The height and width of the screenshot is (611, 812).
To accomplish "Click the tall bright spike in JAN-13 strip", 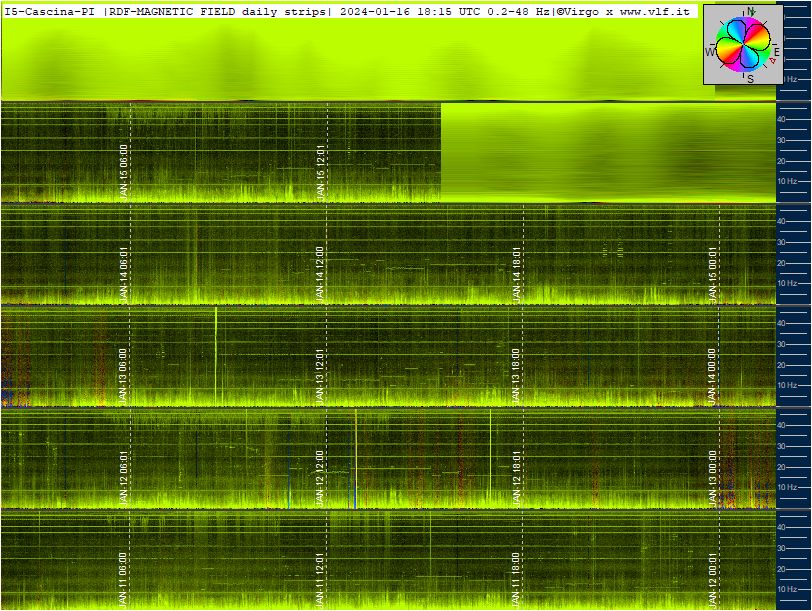I will (215, 356).
